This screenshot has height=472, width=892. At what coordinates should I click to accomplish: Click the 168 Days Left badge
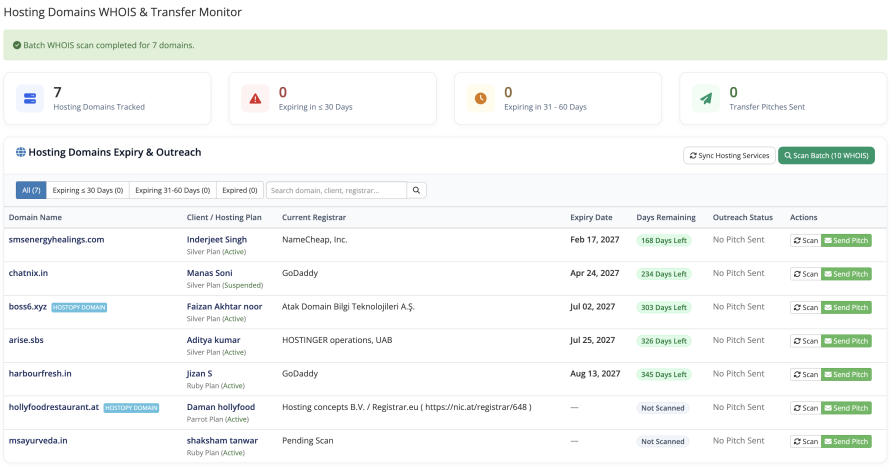coord(664,241)
